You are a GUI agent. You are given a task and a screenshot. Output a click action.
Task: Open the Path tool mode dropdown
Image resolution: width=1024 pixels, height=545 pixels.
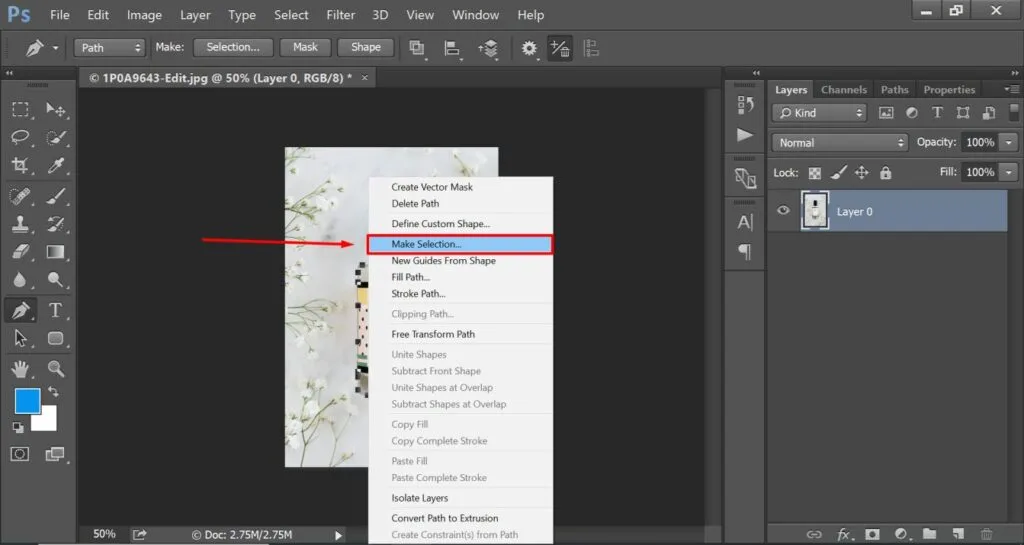(110, 47)
